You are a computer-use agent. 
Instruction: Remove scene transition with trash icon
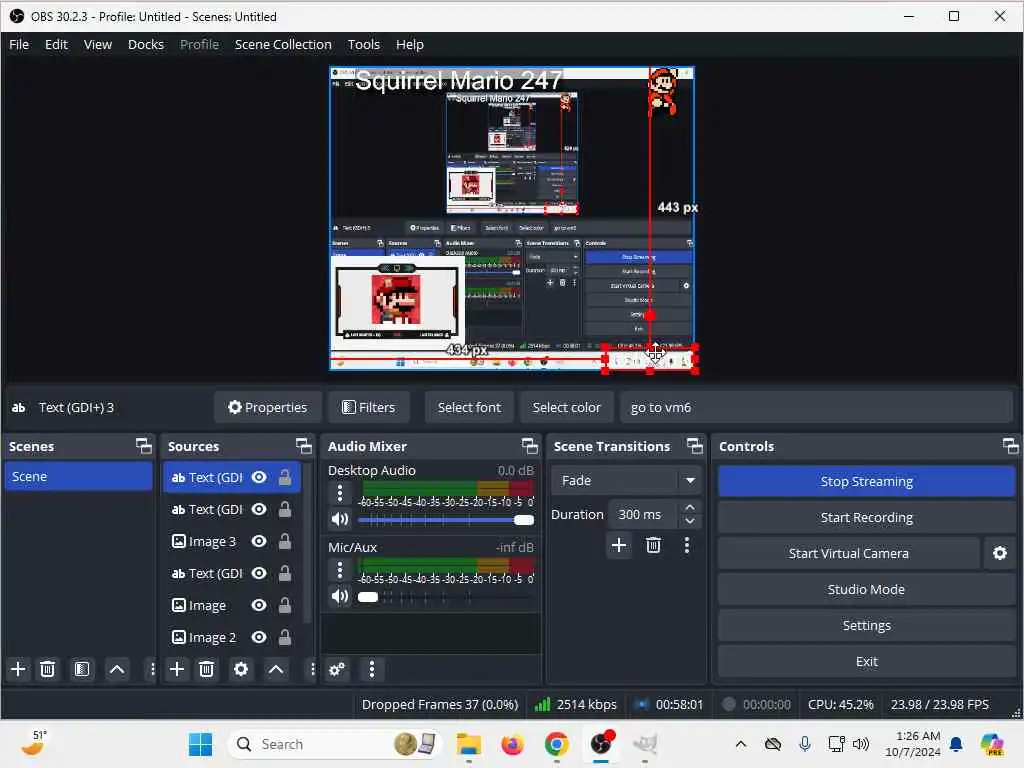tap(653, 545)
